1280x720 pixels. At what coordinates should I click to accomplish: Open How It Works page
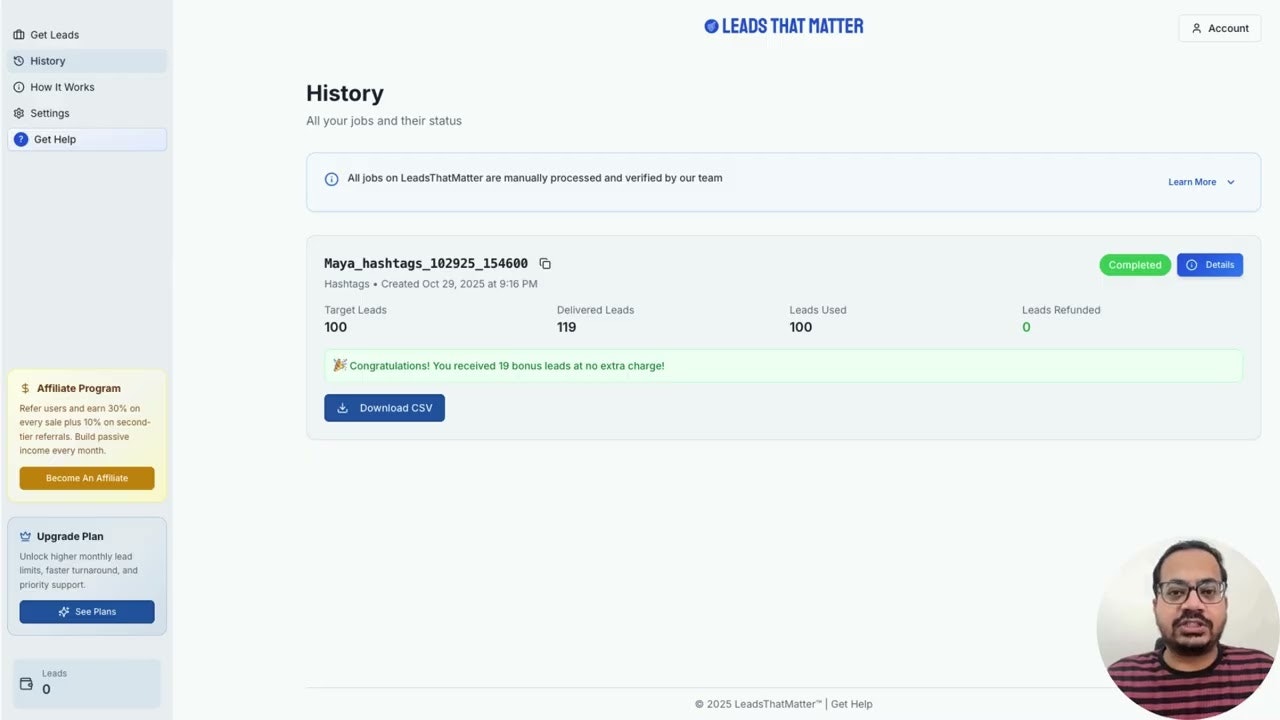coord(87,87)
